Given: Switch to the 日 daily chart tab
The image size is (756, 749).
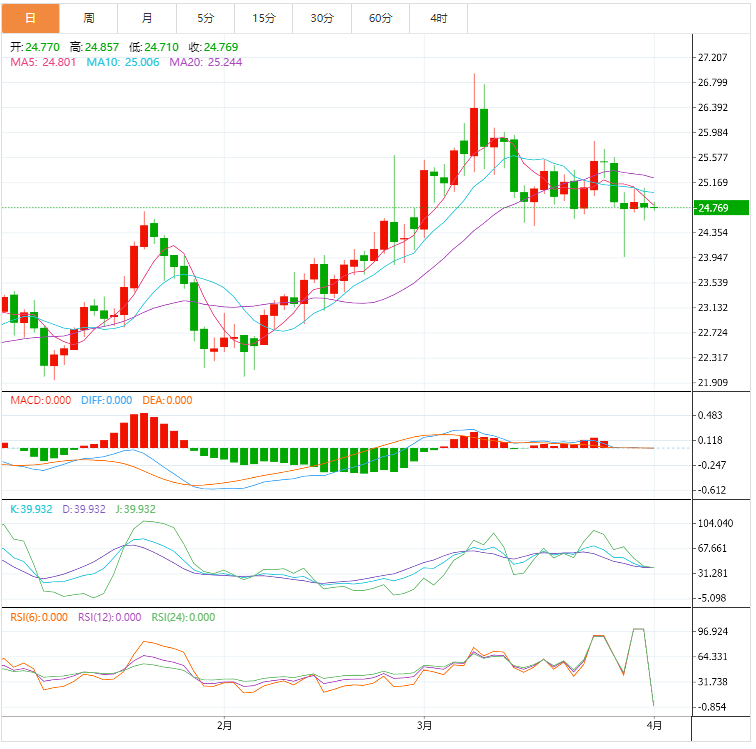Looking at the screenshot, I should [30, 18].
